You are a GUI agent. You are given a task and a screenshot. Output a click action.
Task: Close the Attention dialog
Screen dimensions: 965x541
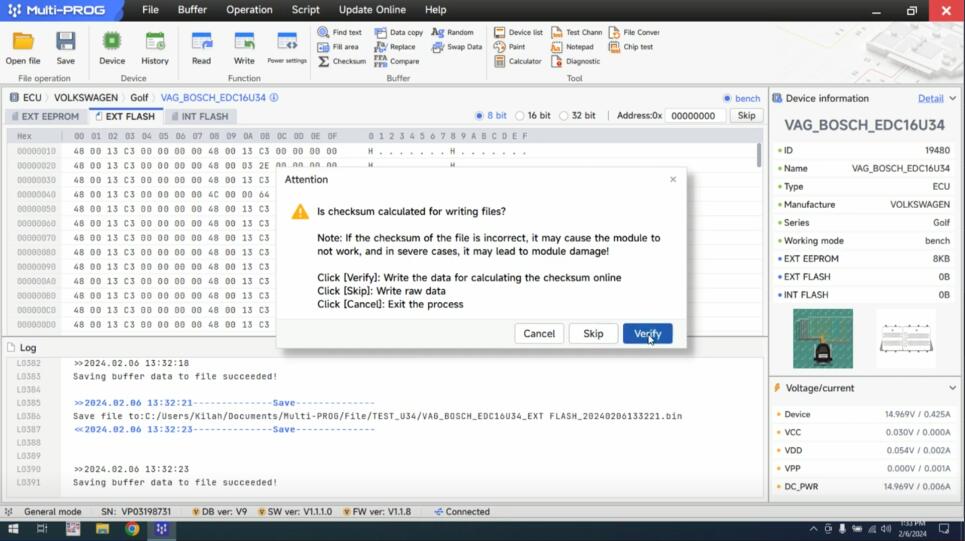point(673,179)
